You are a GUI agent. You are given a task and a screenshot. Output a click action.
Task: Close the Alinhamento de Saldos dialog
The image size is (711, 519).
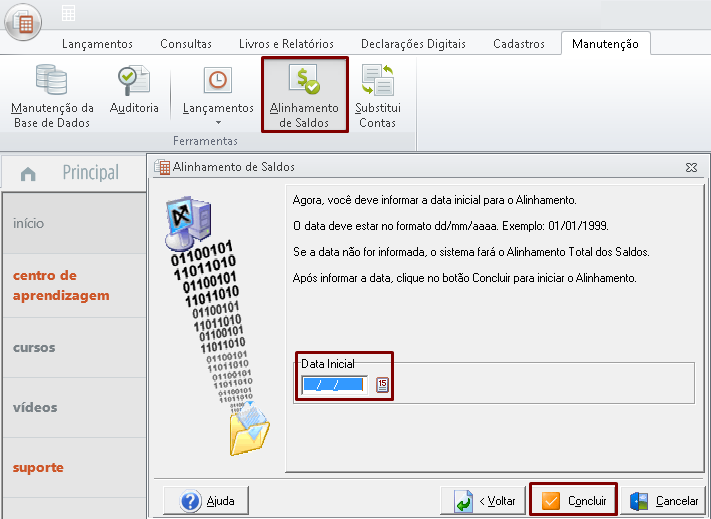coord(692,167)
